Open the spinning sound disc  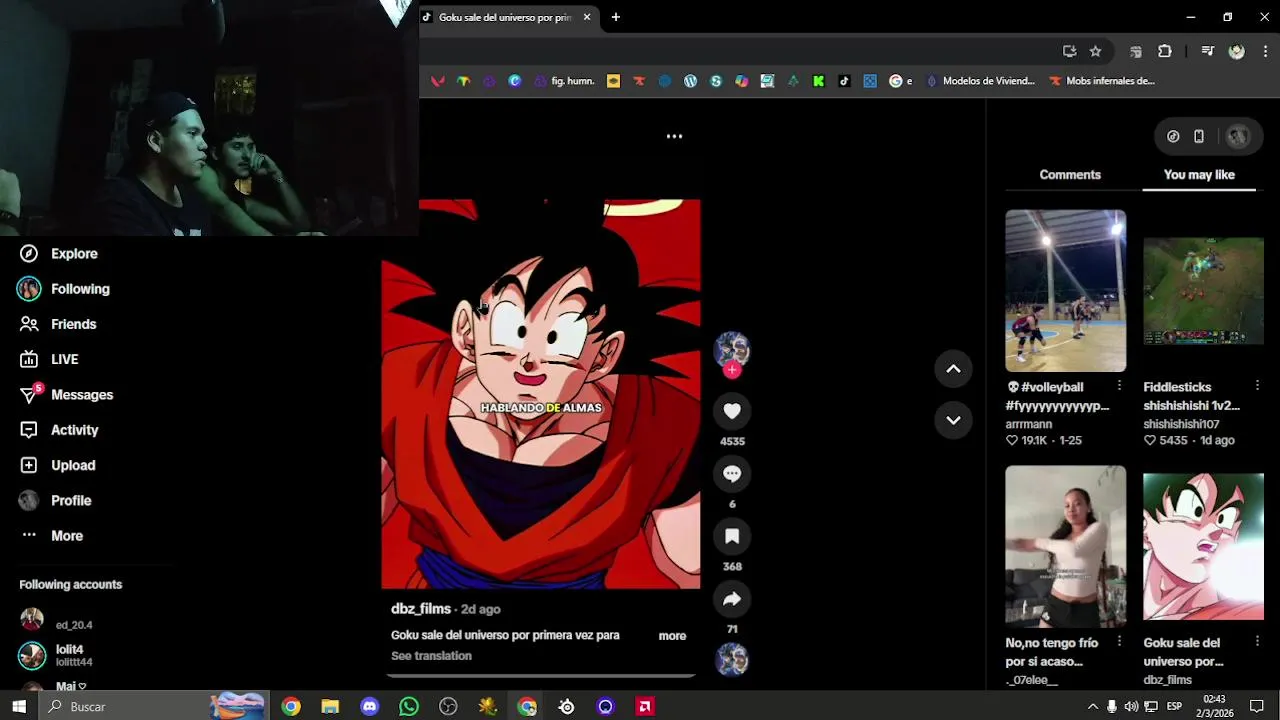click(x=732, y=660)
